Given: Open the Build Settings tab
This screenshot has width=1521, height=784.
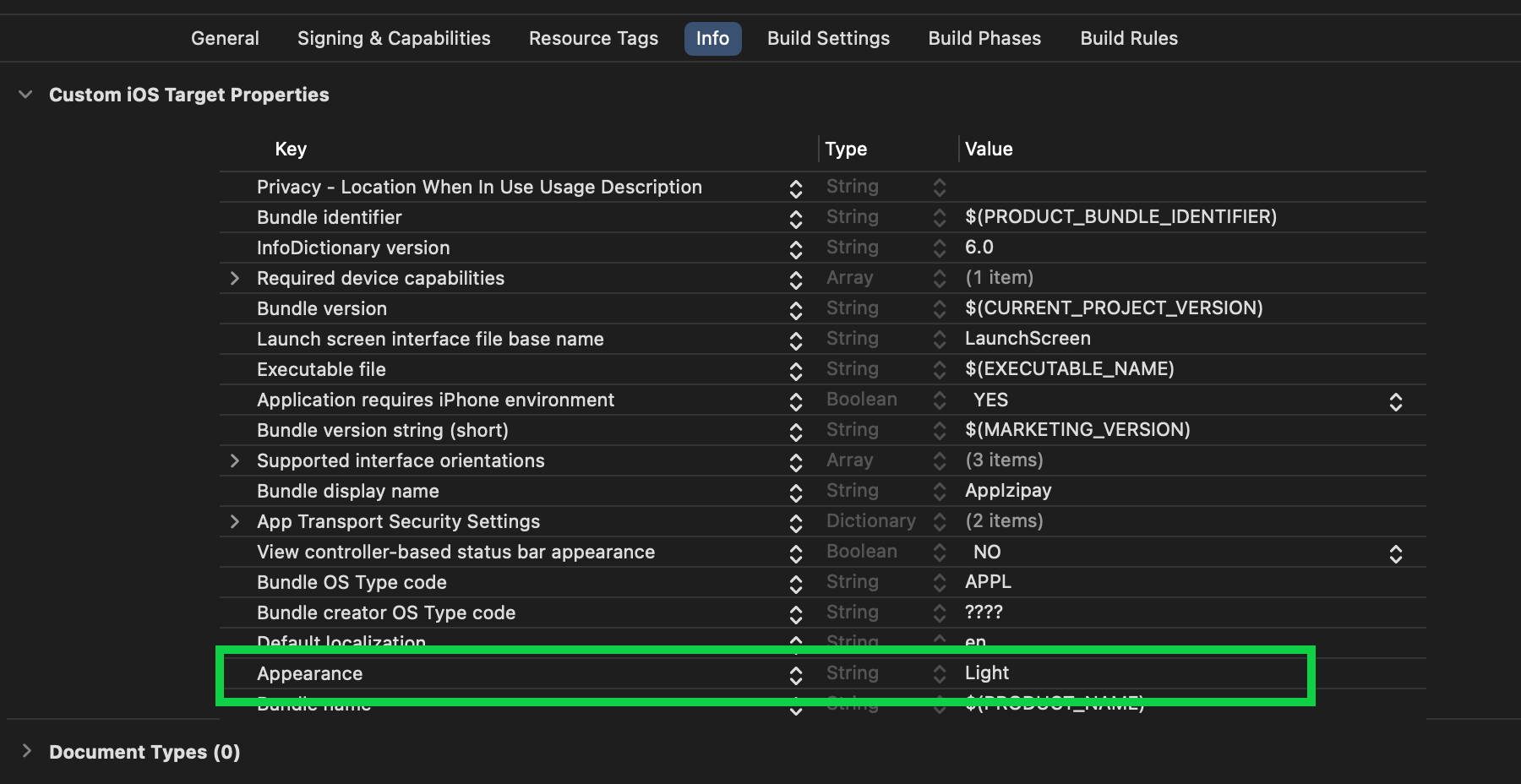Looking at the screenshot, I should (x=828, y=39).
